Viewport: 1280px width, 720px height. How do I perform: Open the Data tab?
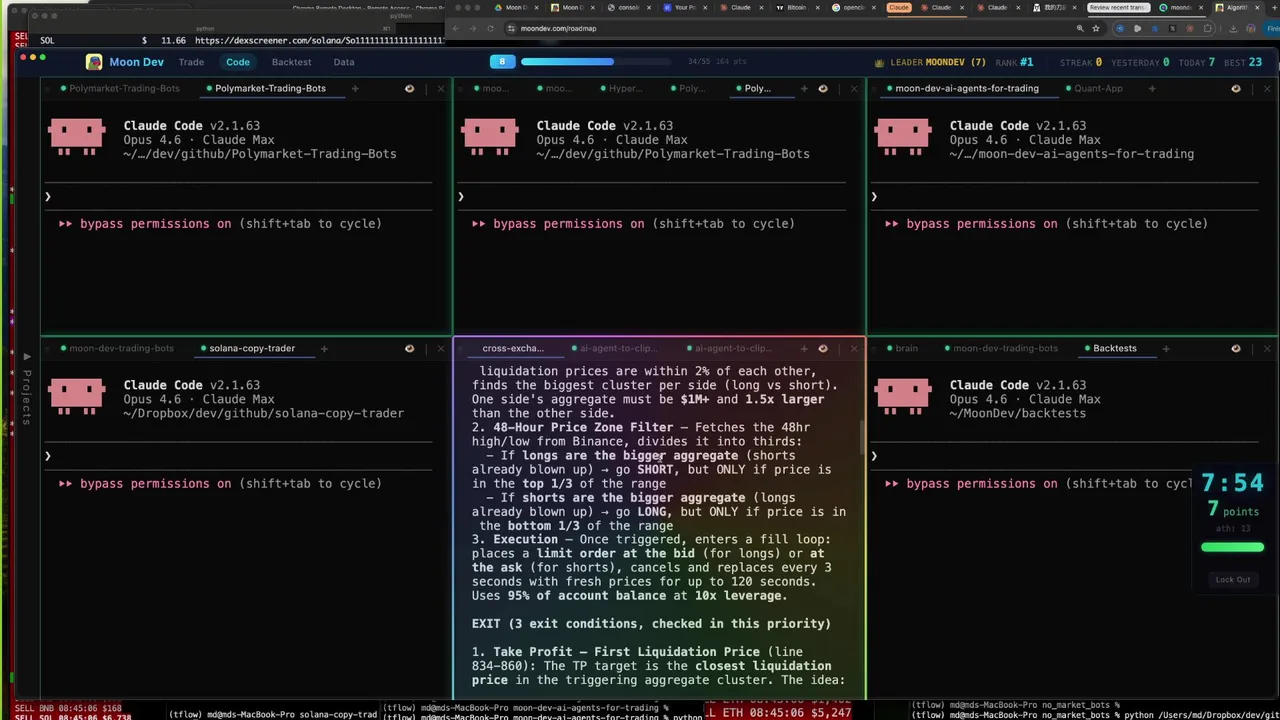coord(344,62)
